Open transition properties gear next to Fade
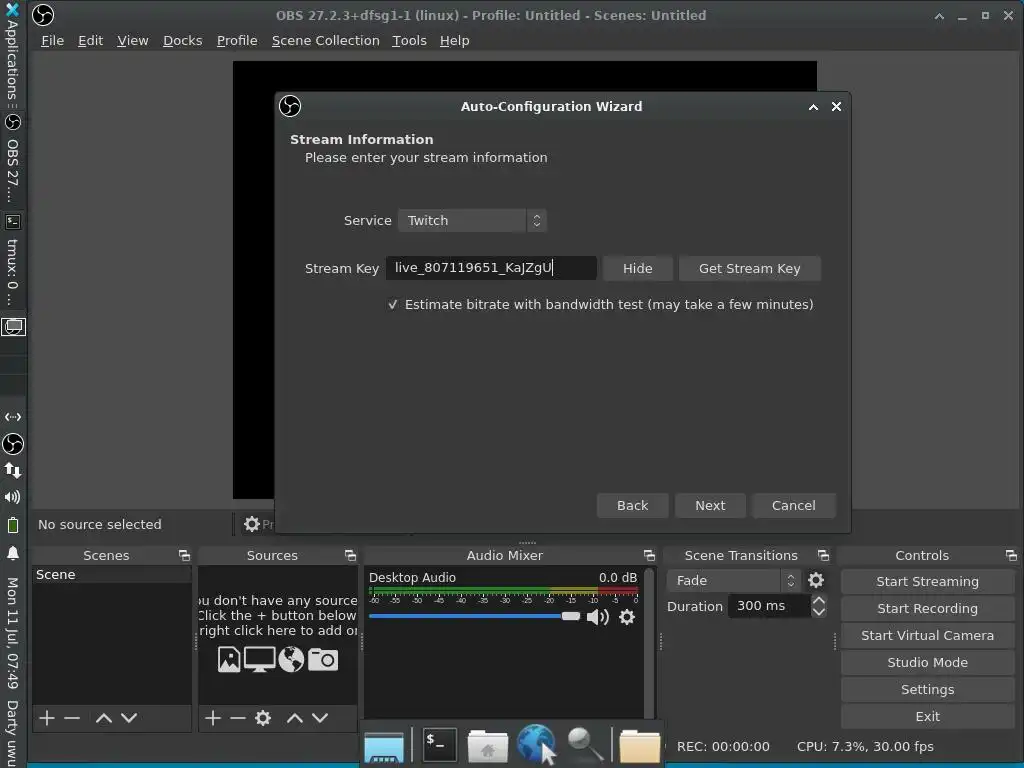This screenshot has height=768, width=1024. pos(816,580)
